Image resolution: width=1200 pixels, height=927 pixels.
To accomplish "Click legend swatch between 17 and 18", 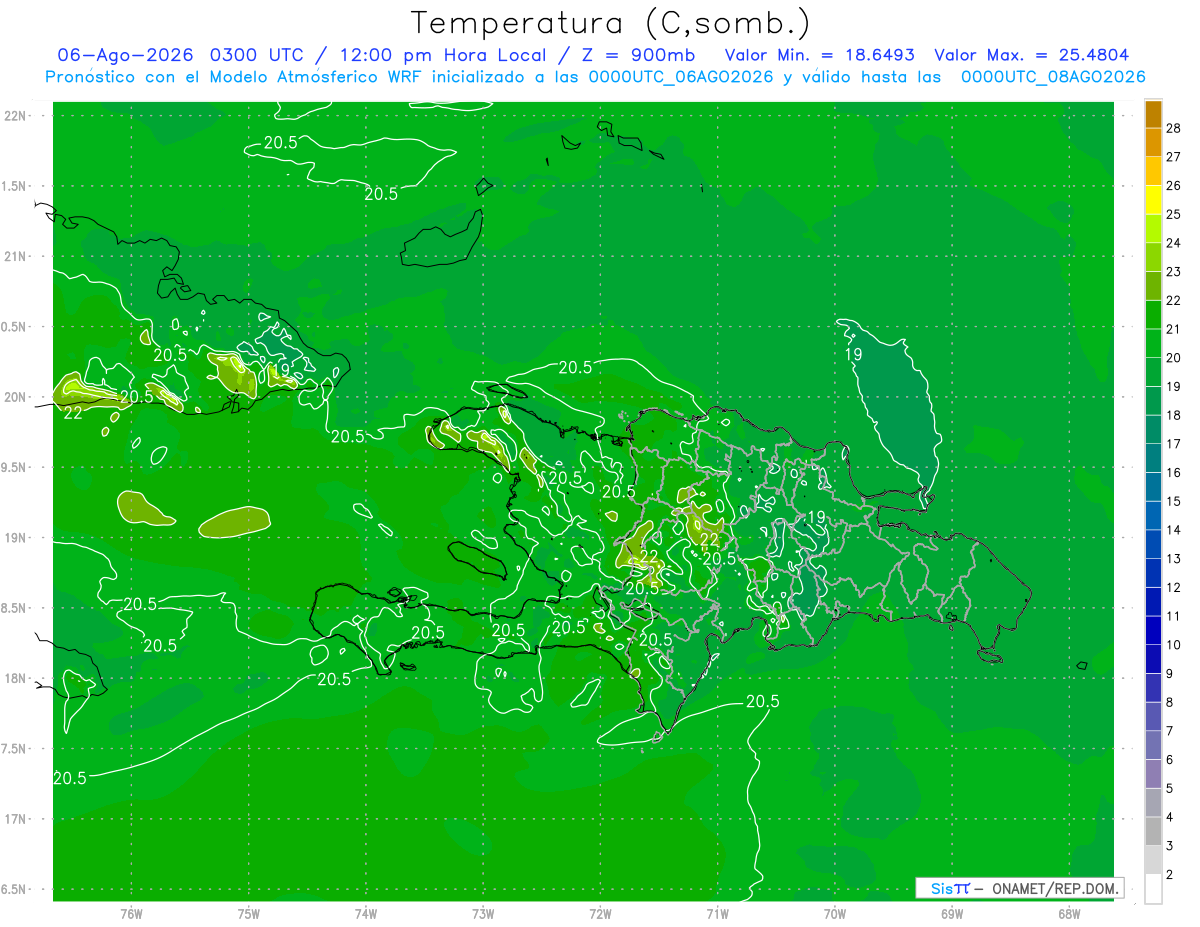I will [x=1153, y=430].
